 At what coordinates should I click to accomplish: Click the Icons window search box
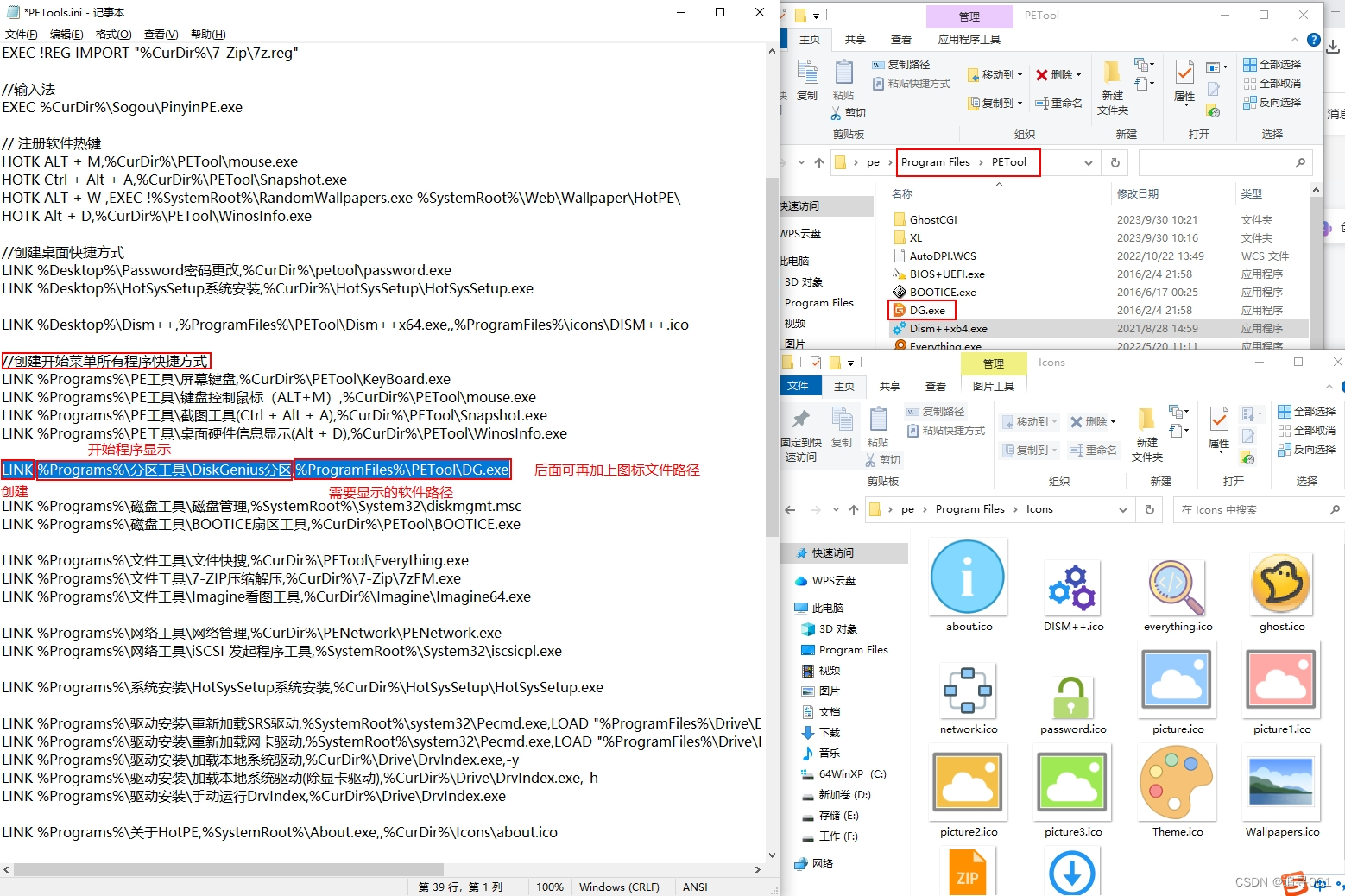click(1259, 509)
